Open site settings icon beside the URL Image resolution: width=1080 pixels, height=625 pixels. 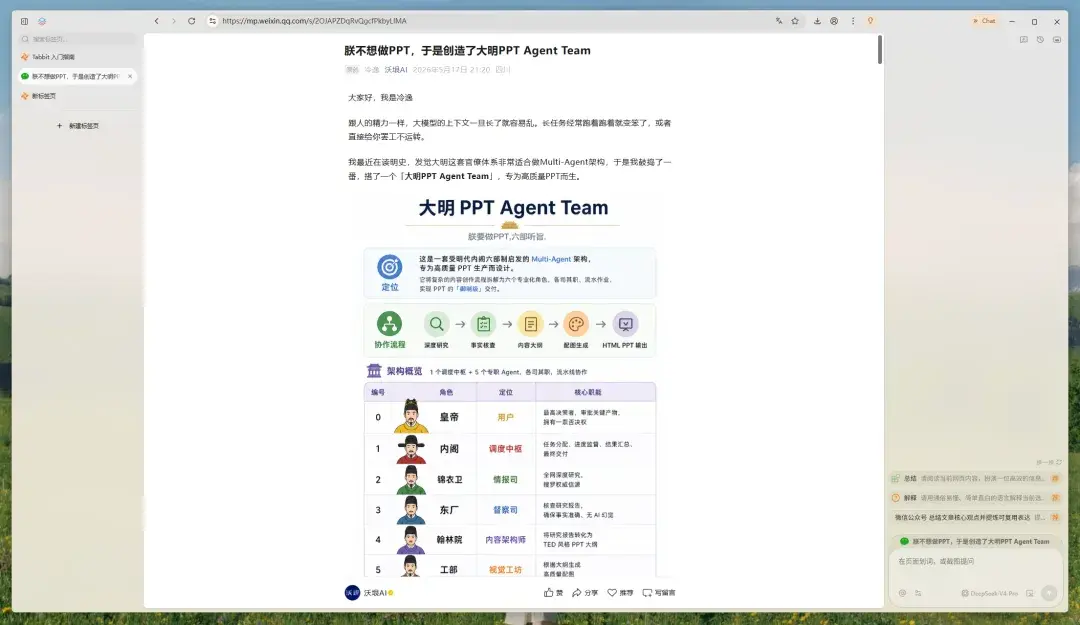[x=213, y=21]
